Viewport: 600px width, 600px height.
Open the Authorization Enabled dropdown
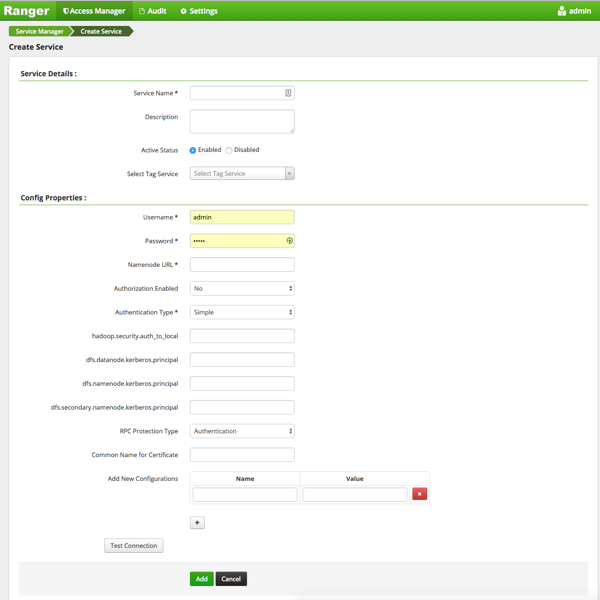(242, 289)
